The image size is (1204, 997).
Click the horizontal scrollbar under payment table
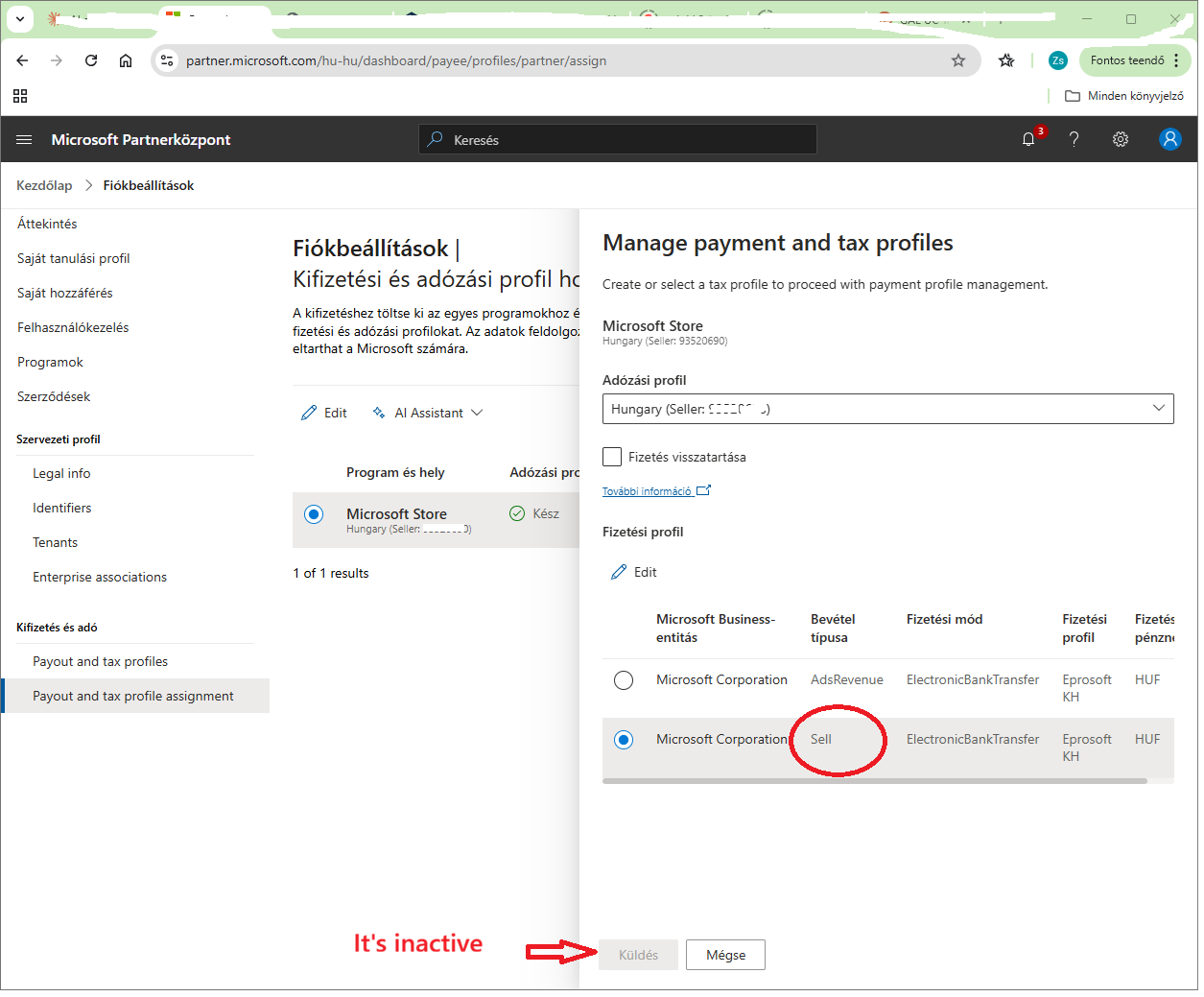point(875,781)
